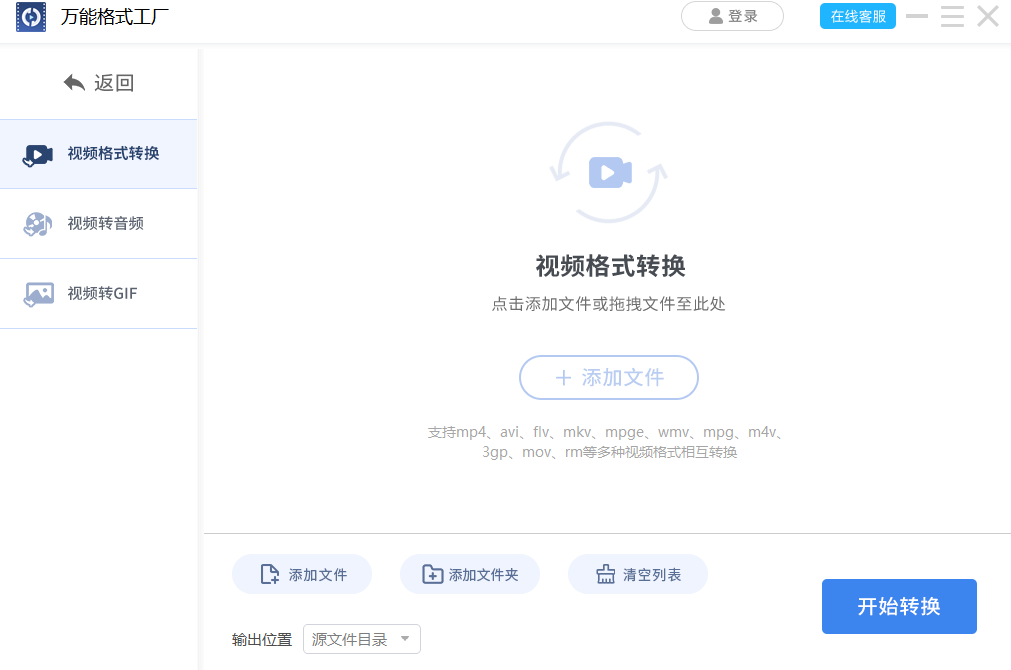
Task: Open the hamburger menu in title bar
Action: (x=951, y=16)
